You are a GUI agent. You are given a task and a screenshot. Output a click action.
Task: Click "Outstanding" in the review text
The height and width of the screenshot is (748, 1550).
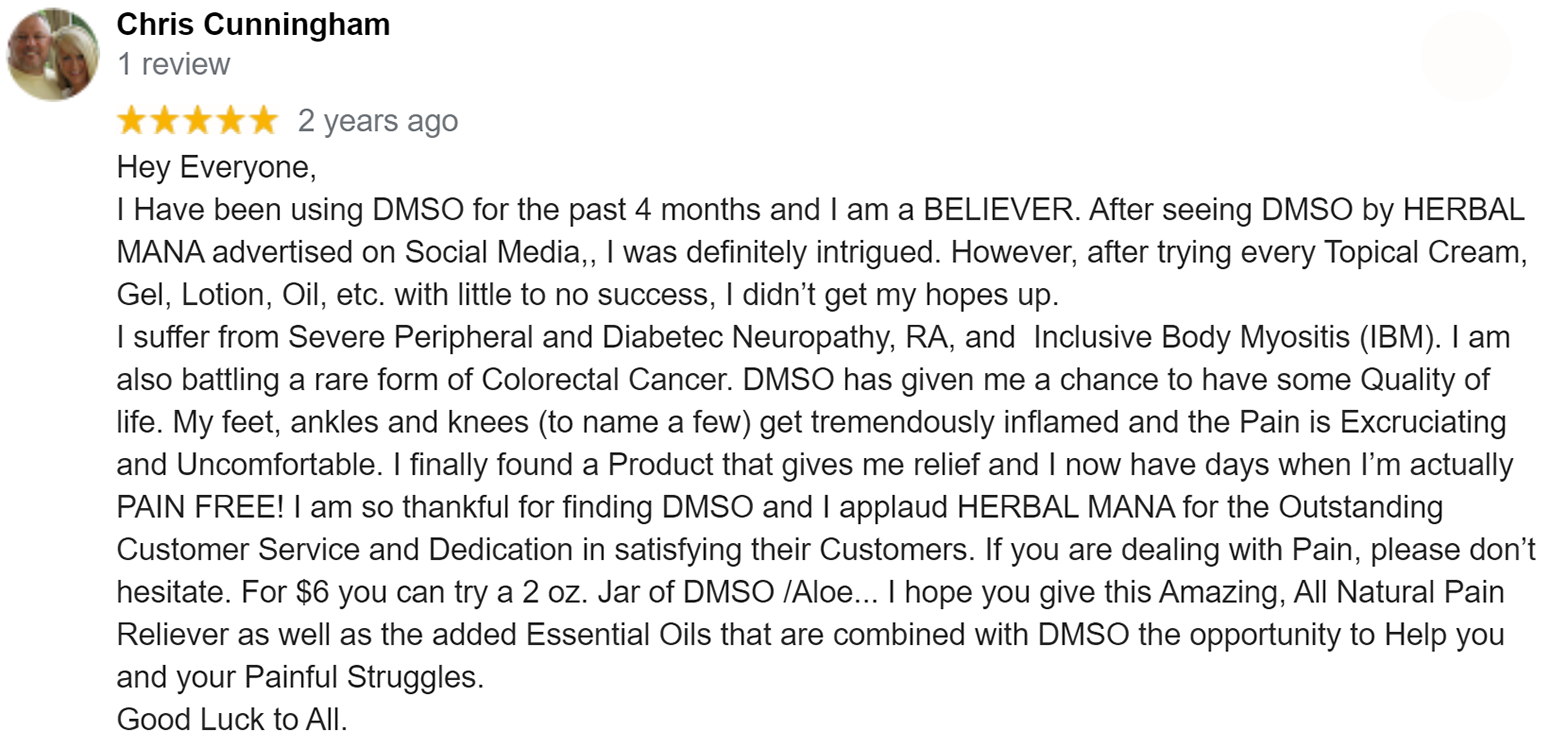click(1357, 508)
